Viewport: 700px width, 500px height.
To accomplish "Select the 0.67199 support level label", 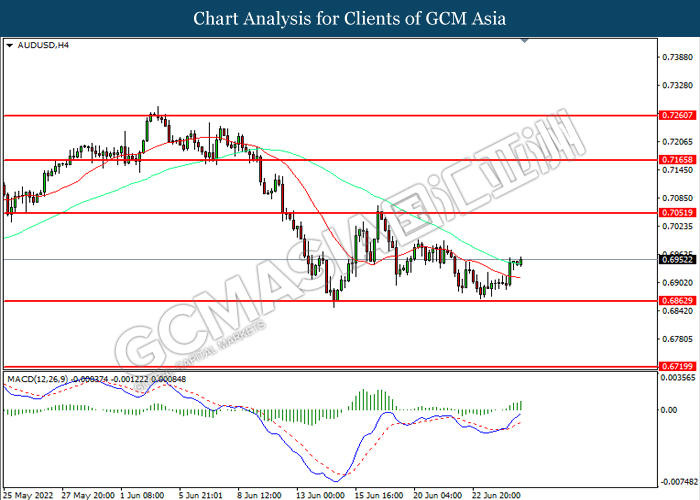I will click(x=678, y=367).
